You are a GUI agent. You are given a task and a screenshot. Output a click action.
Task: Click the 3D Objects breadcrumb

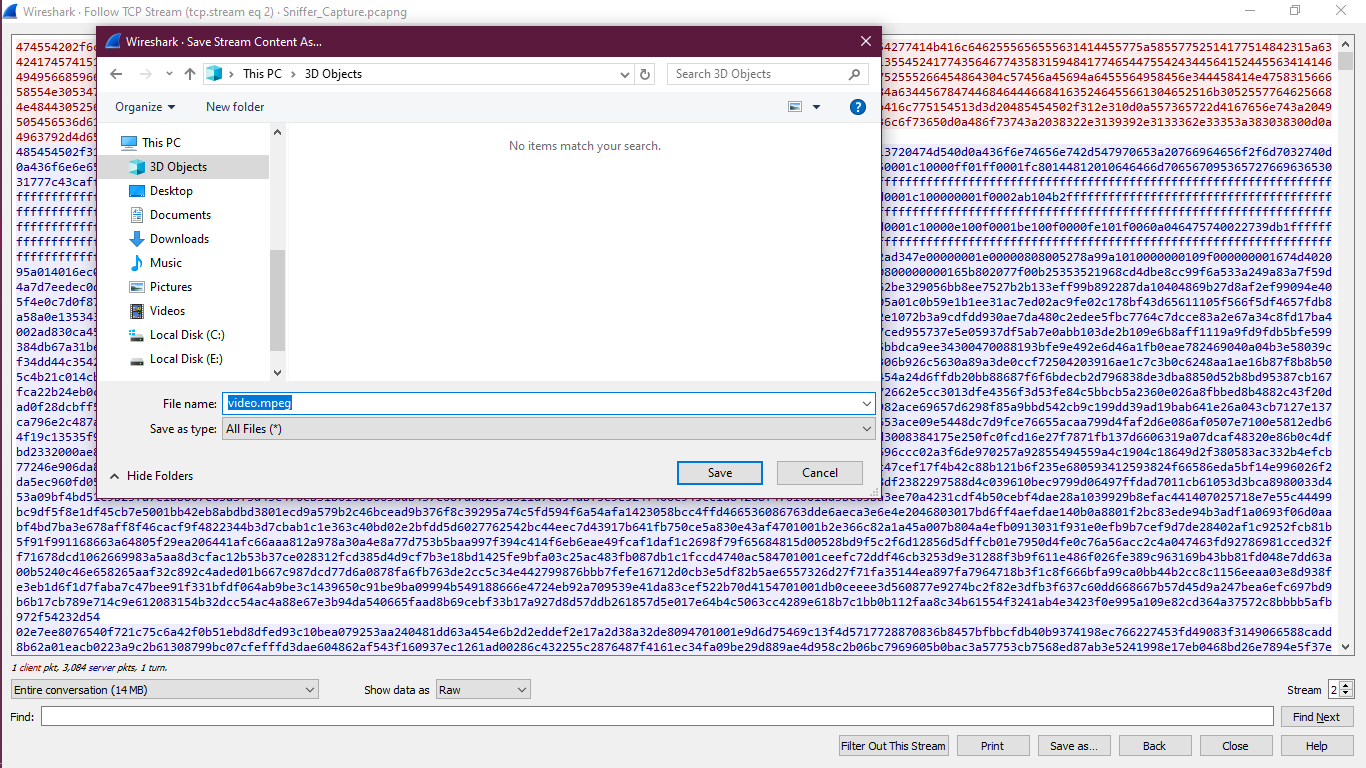point(333,74)
